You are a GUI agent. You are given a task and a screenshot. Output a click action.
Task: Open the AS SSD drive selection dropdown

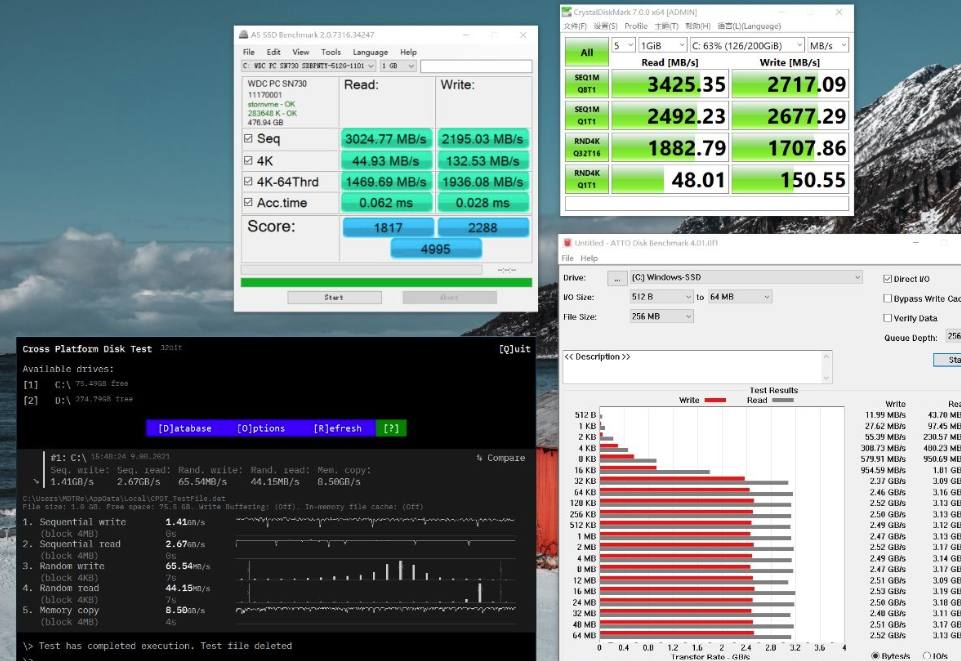click(x=309, y=66)
